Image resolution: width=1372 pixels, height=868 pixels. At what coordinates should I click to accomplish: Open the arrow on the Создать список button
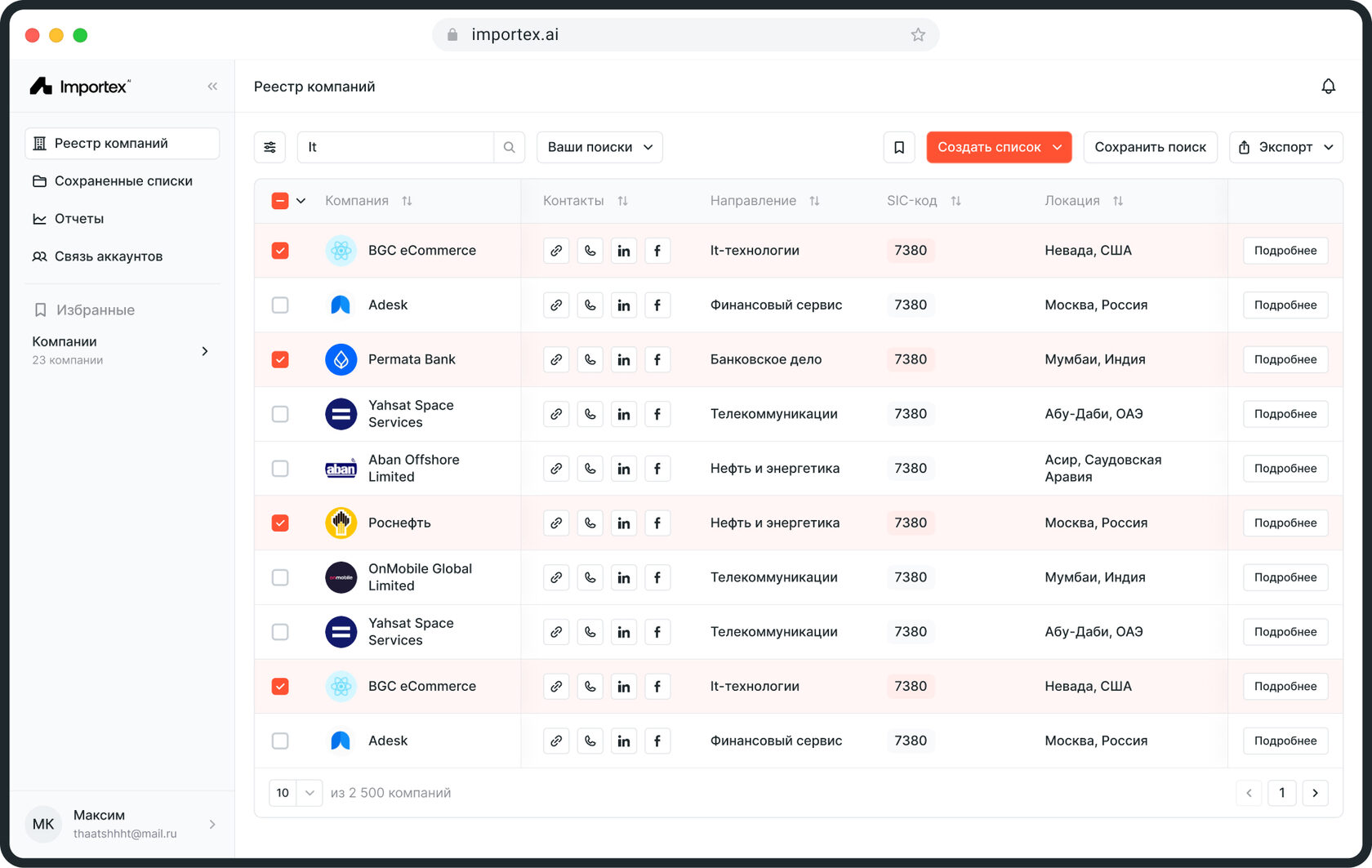[x=1057, y=147]
